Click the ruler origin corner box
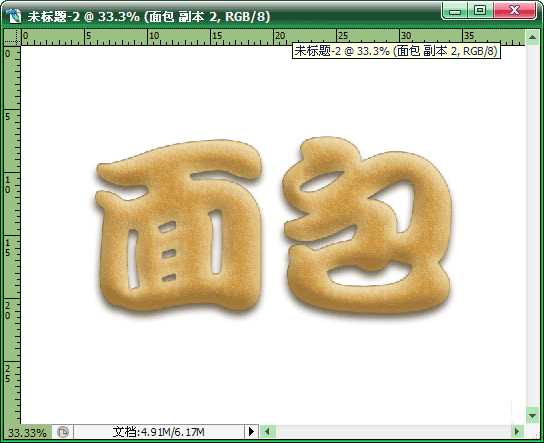544x443 pixels. tap(12, 37)
